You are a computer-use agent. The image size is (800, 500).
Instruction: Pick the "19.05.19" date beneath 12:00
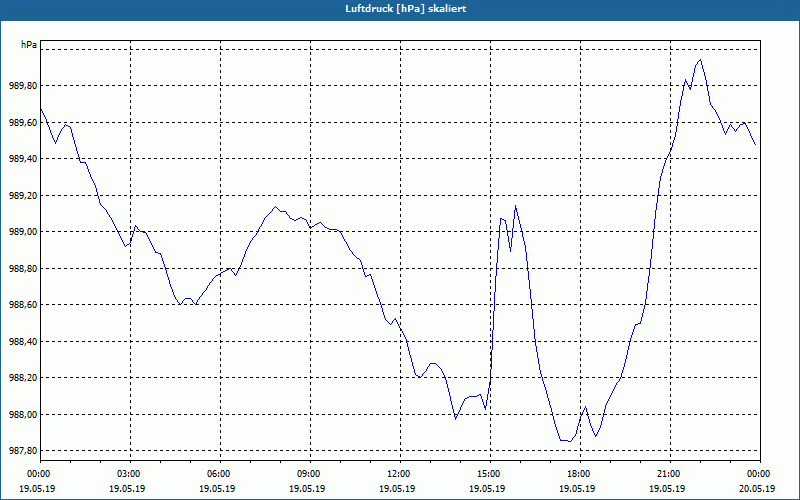click(397, 488)
